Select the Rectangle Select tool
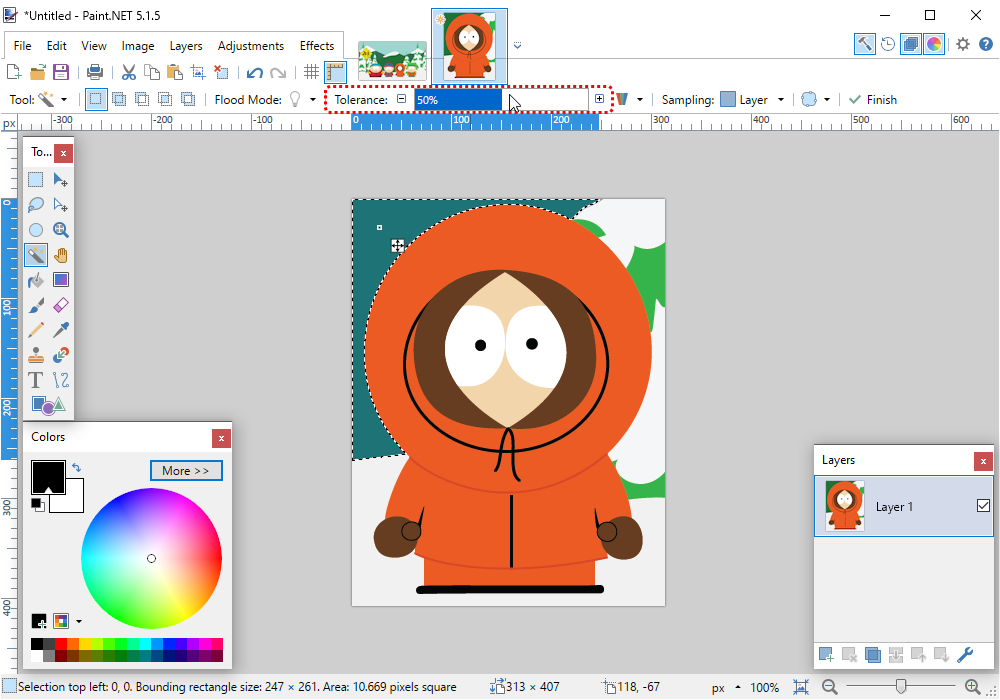The image size is (1000, 700). tap(36, 180)
